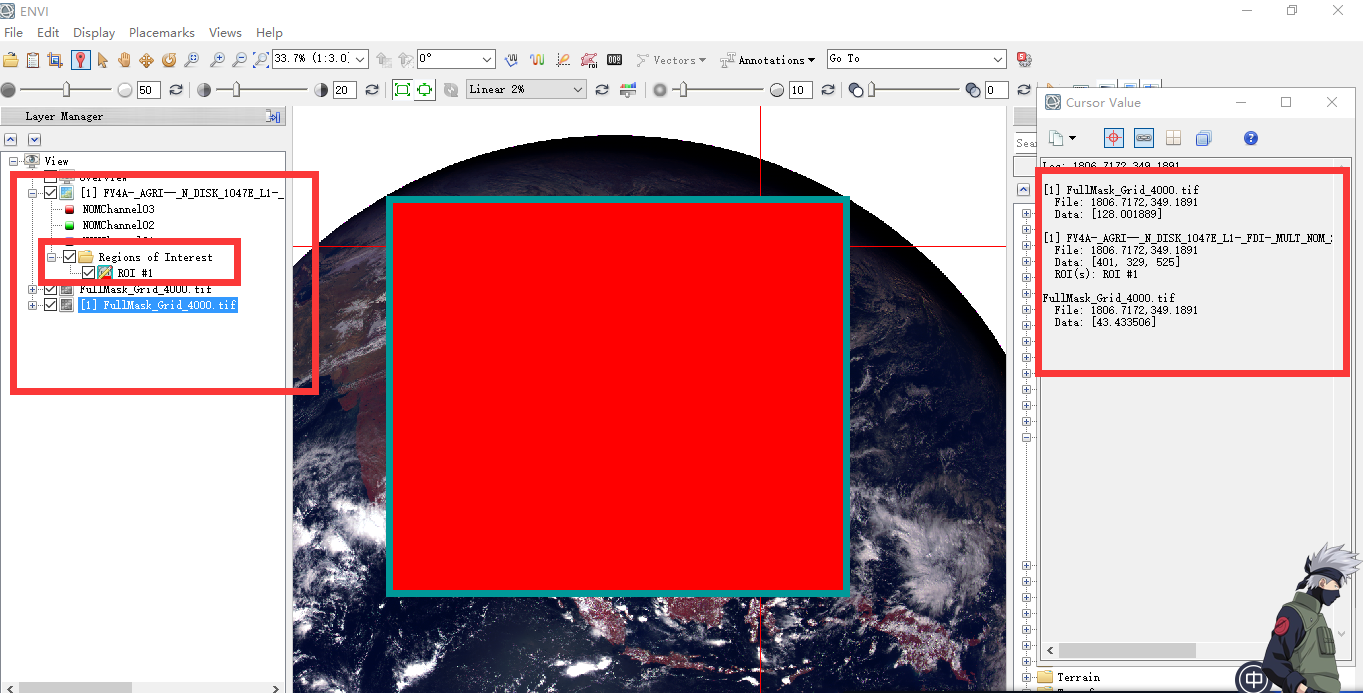Toggle Regions of Interest folder checkbox
Image resolution: width=1363 pixels, height=693 pixels.
(x=69, y=257)
